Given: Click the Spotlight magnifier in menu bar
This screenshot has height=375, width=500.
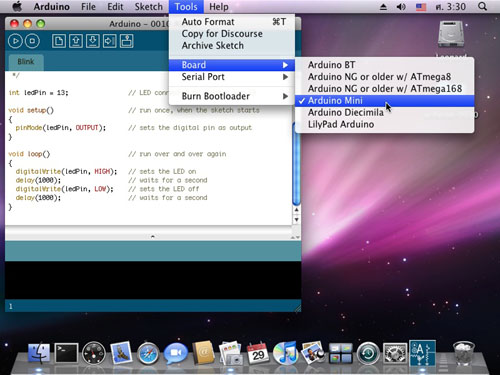Looking at the screenshot, I should click(x=482, y=6).
